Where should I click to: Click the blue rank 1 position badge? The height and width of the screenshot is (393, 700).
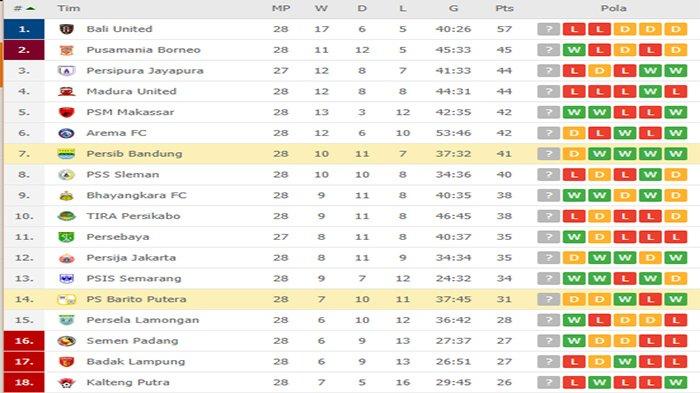24,29
